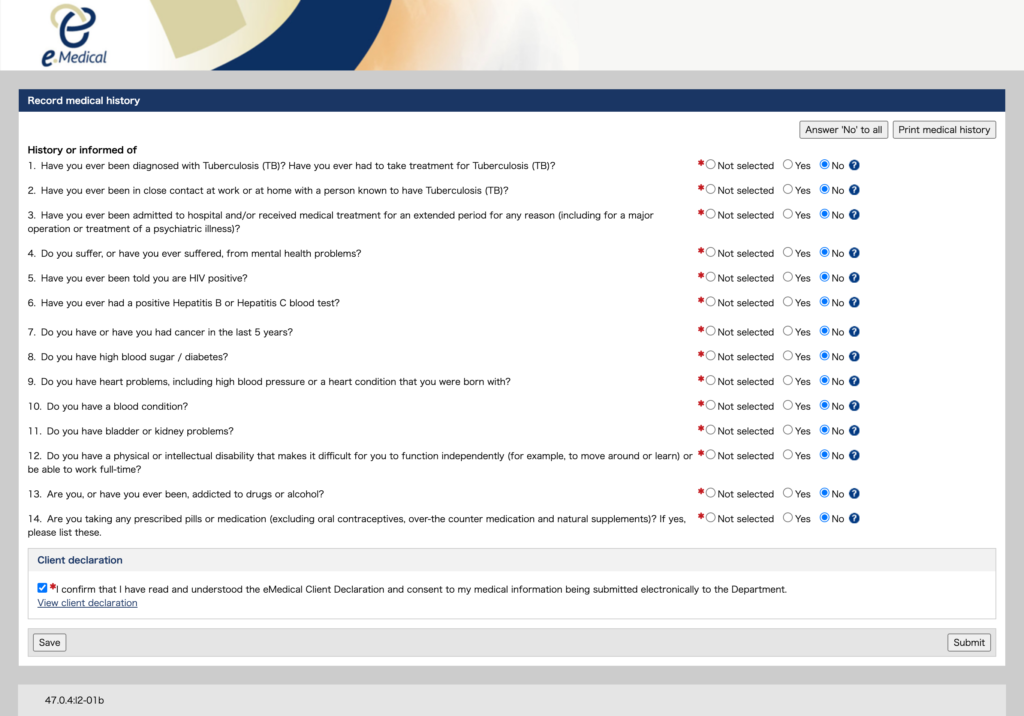The height and width of the screenshot is (716, 1024).
Task: Choose Not selected for bladder or kidney question
Action: tap(711, 431)
